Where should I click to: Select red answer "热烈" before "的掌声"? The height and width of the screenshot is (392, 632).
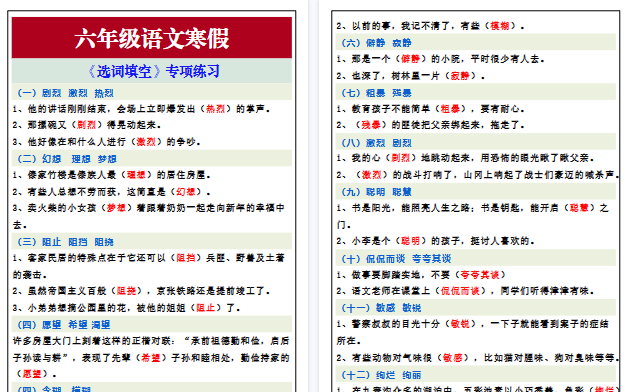tap(216, 109)
